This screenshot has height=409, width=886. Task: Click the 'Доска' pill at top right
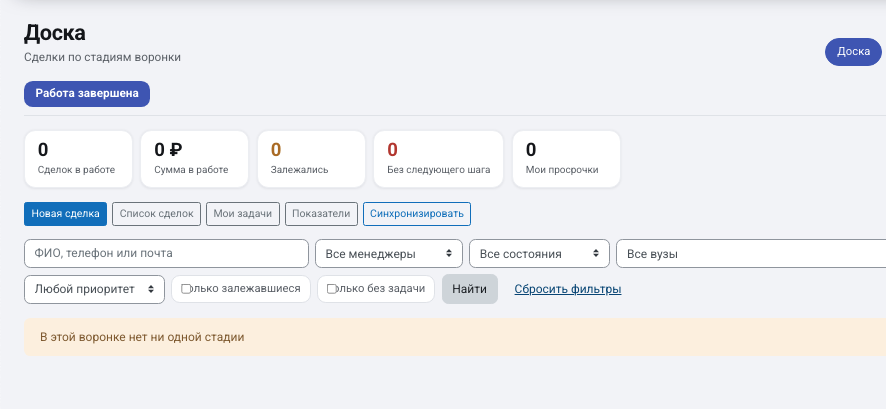pyautogui.click(x=853, y=52)
